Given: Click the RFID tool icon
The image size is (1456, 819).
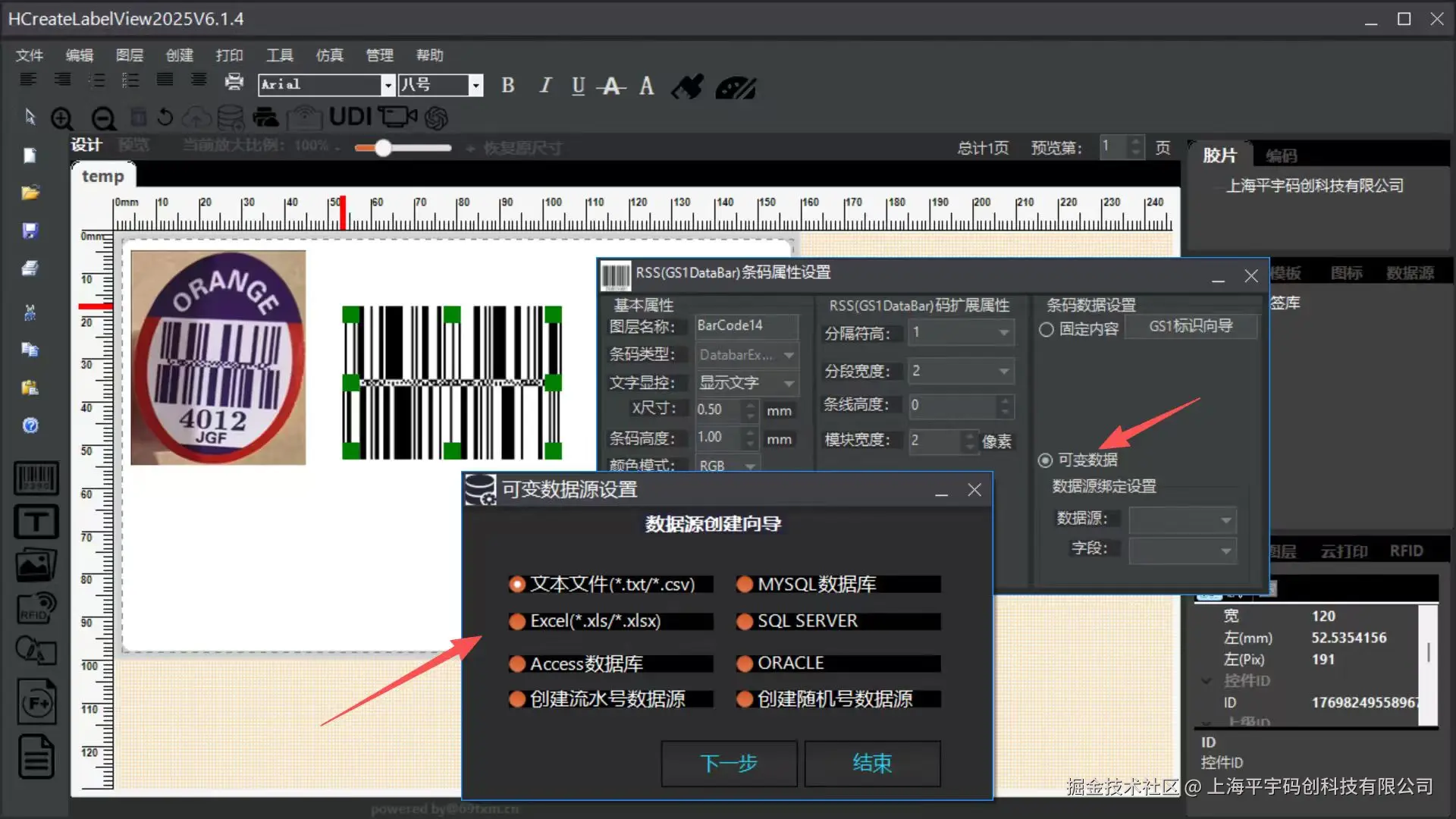Looking at the screenshot, I should click(x=35, y=608).
